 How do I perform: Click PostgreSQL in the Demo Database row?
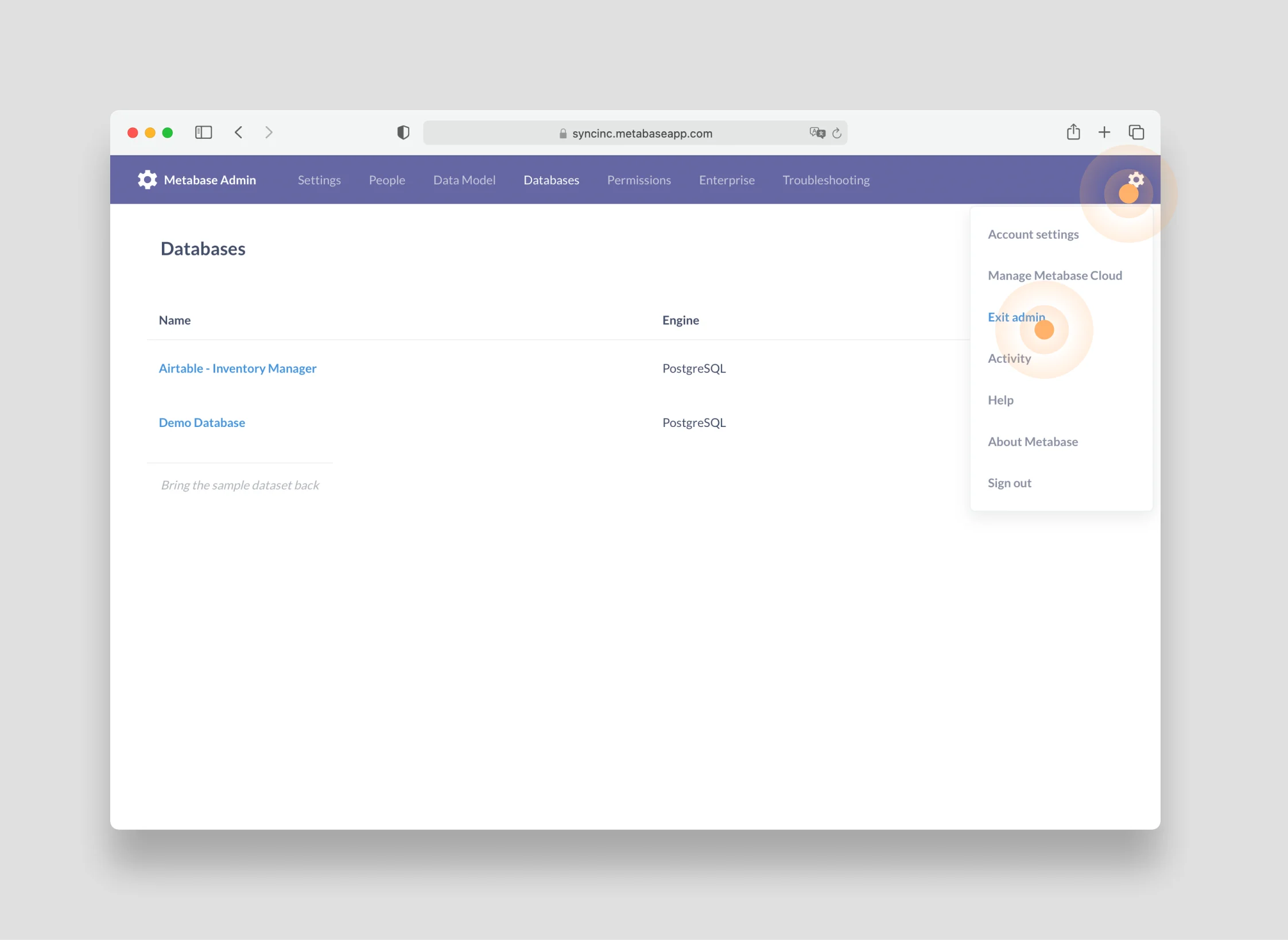[694, 422]
